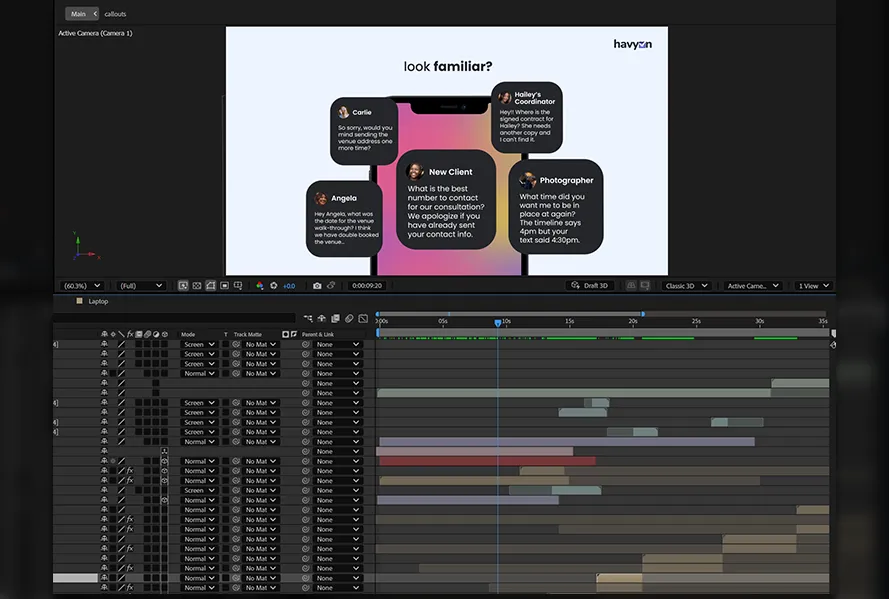Click the composition marker bin icon
The image size is (889, 599).
(833, 334)
